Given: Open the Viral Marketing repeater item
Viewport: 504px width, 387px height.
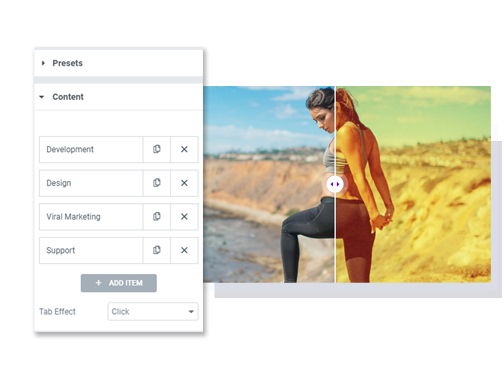Looking at the screenshot, I should click(91, 217).
